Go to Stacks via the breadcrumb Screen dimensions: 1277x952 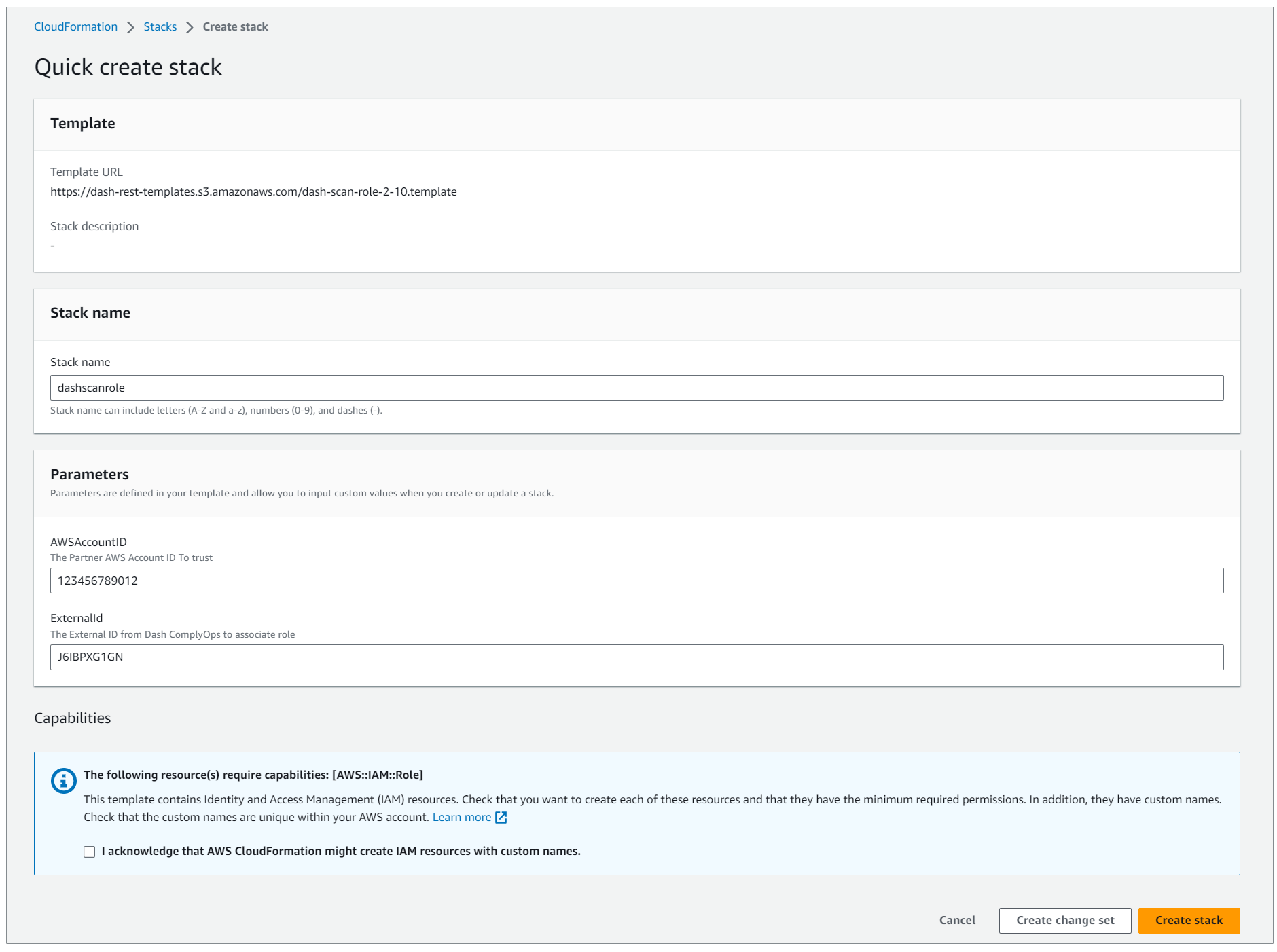pos(160,26)
